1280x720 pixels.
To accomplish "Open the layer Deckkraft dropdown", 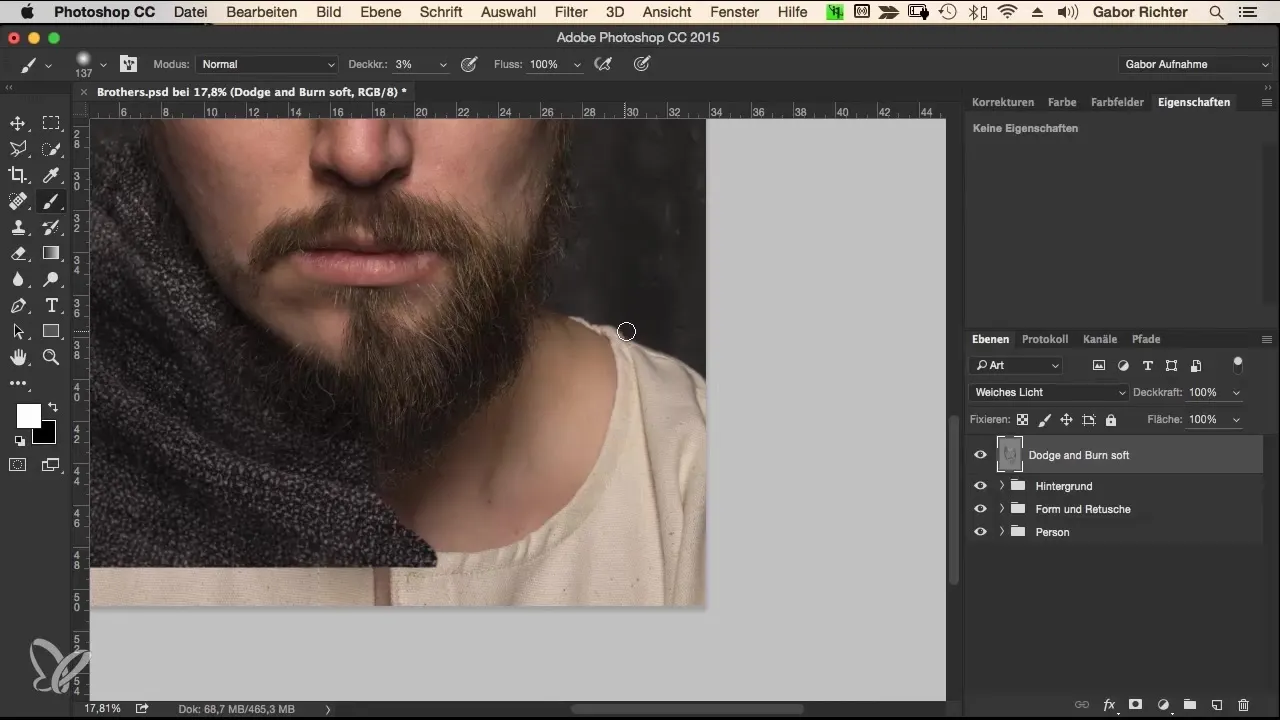I will pos(1237,393).
